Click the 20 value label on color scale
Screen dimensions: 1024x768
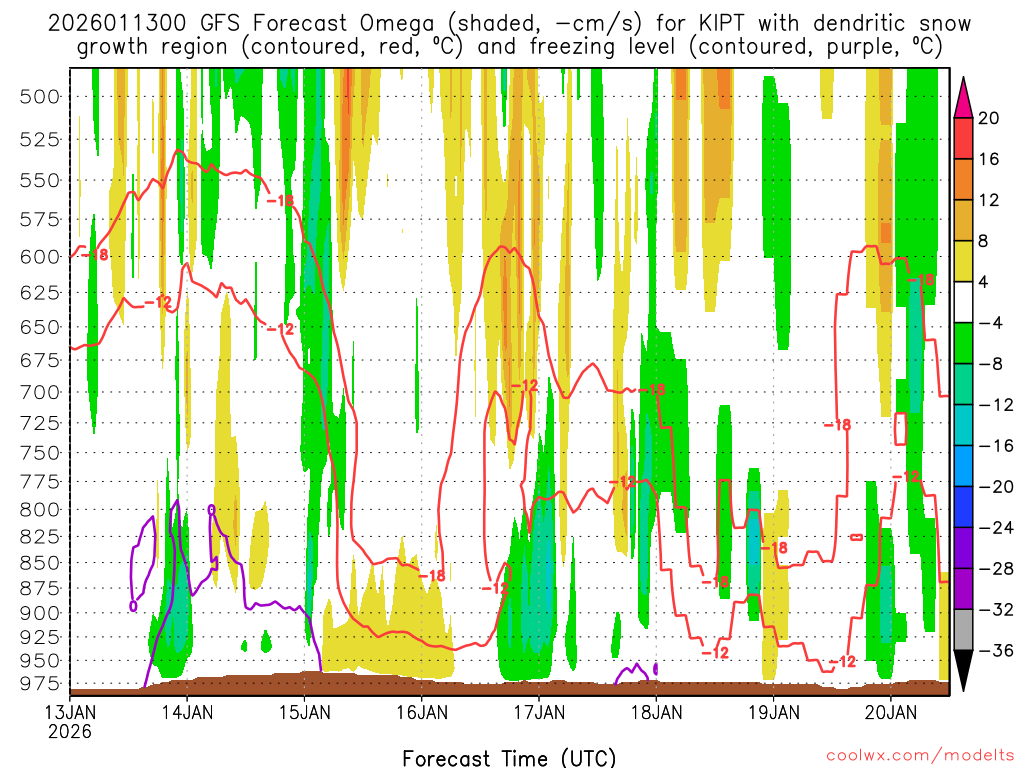coord(989,118)
